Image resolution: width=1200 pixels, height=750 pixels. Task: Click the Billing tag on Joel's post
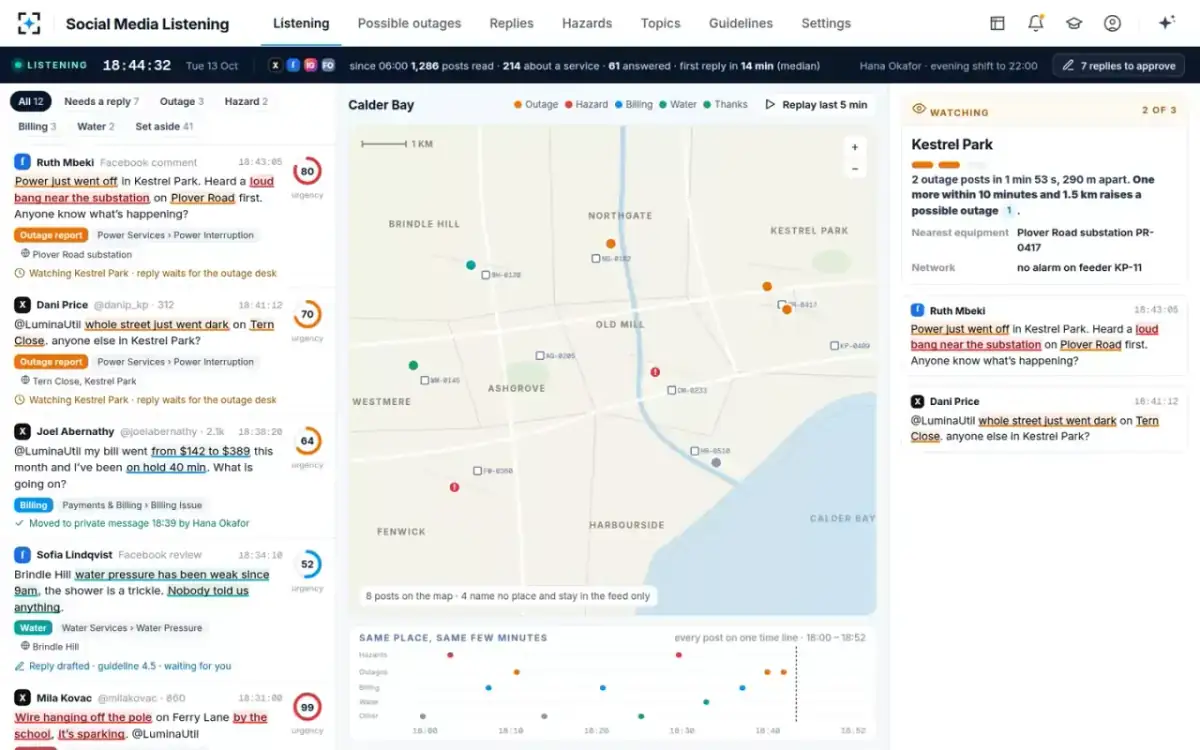pos(33,505)
